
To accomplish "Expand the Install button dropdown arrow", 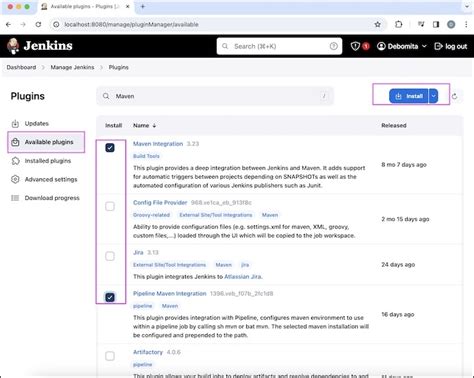I will pos(433,96).
